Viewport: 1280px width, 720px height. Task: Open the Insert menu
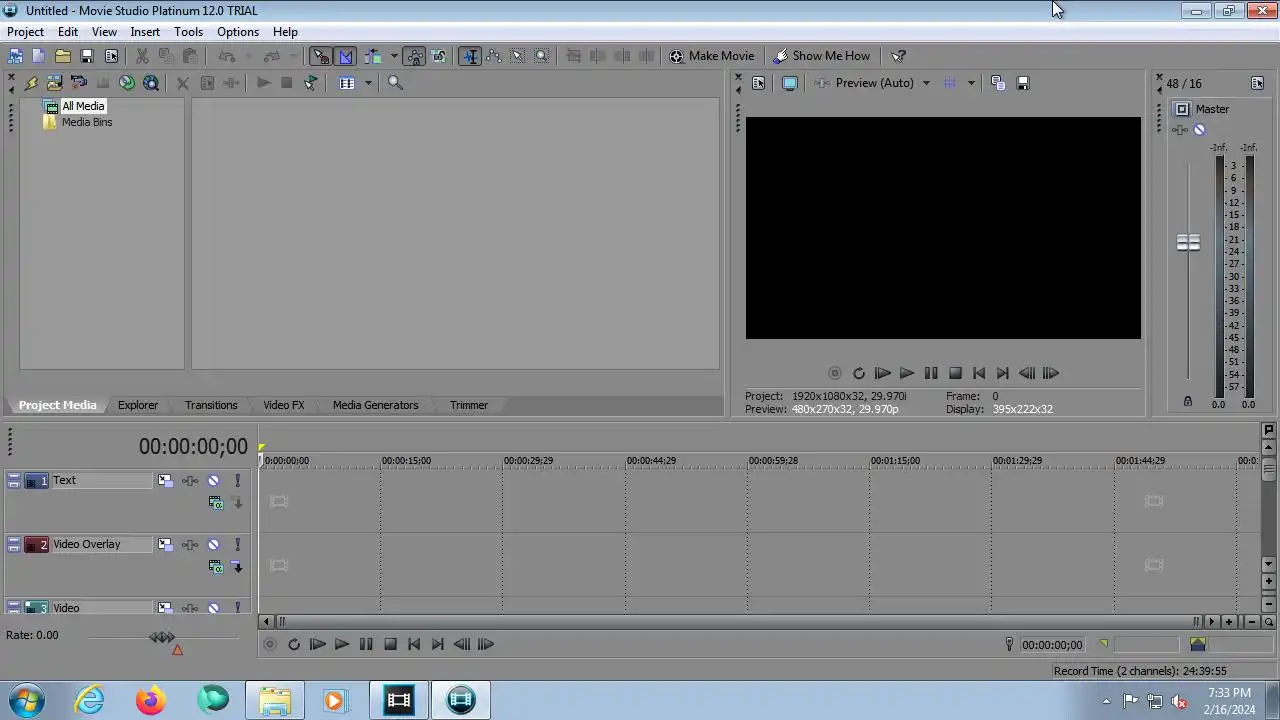(x=145, y=32)
